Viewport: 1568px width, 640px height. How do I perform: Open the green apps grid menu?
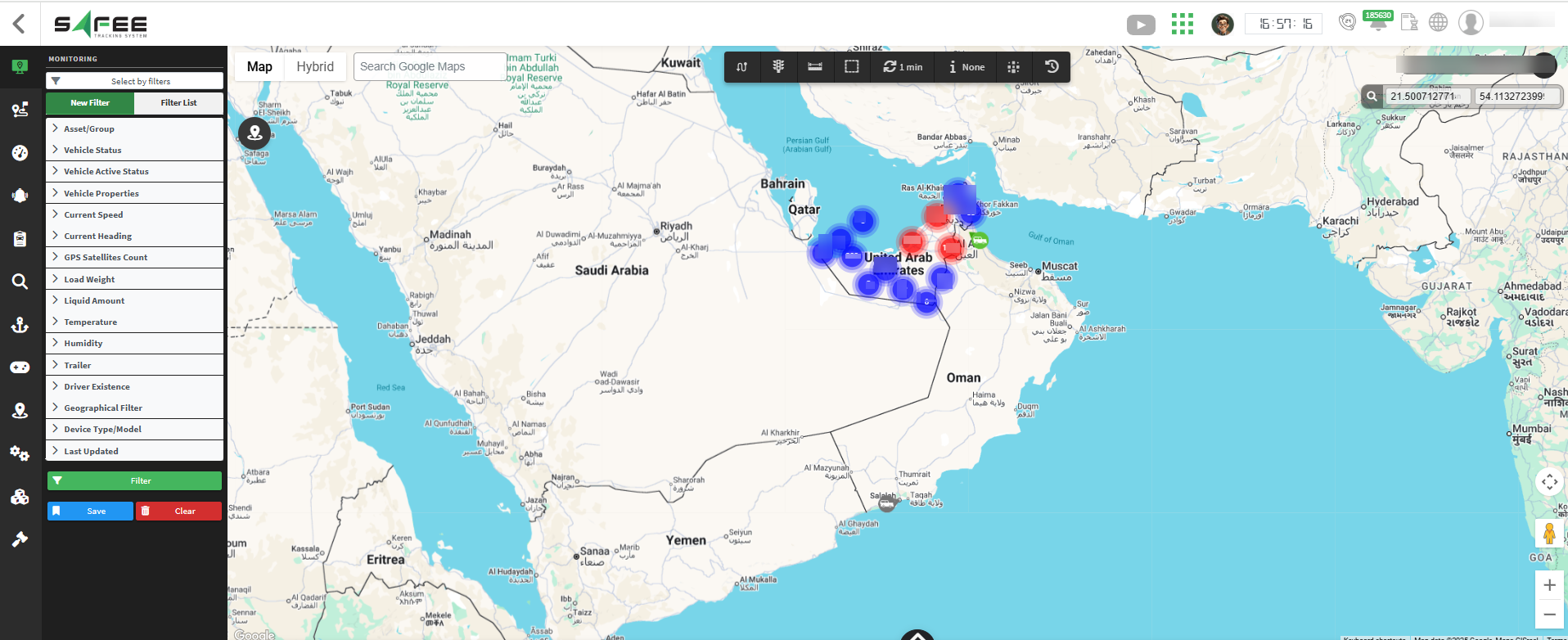coord(1182,24)
